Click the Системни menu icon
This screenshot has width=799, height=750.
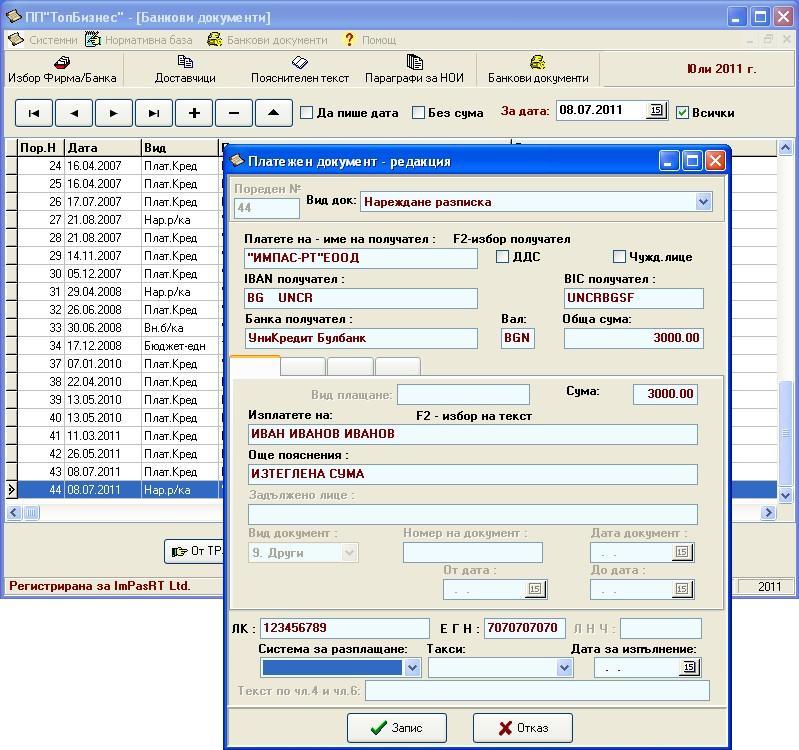click(x=16, y=39)
